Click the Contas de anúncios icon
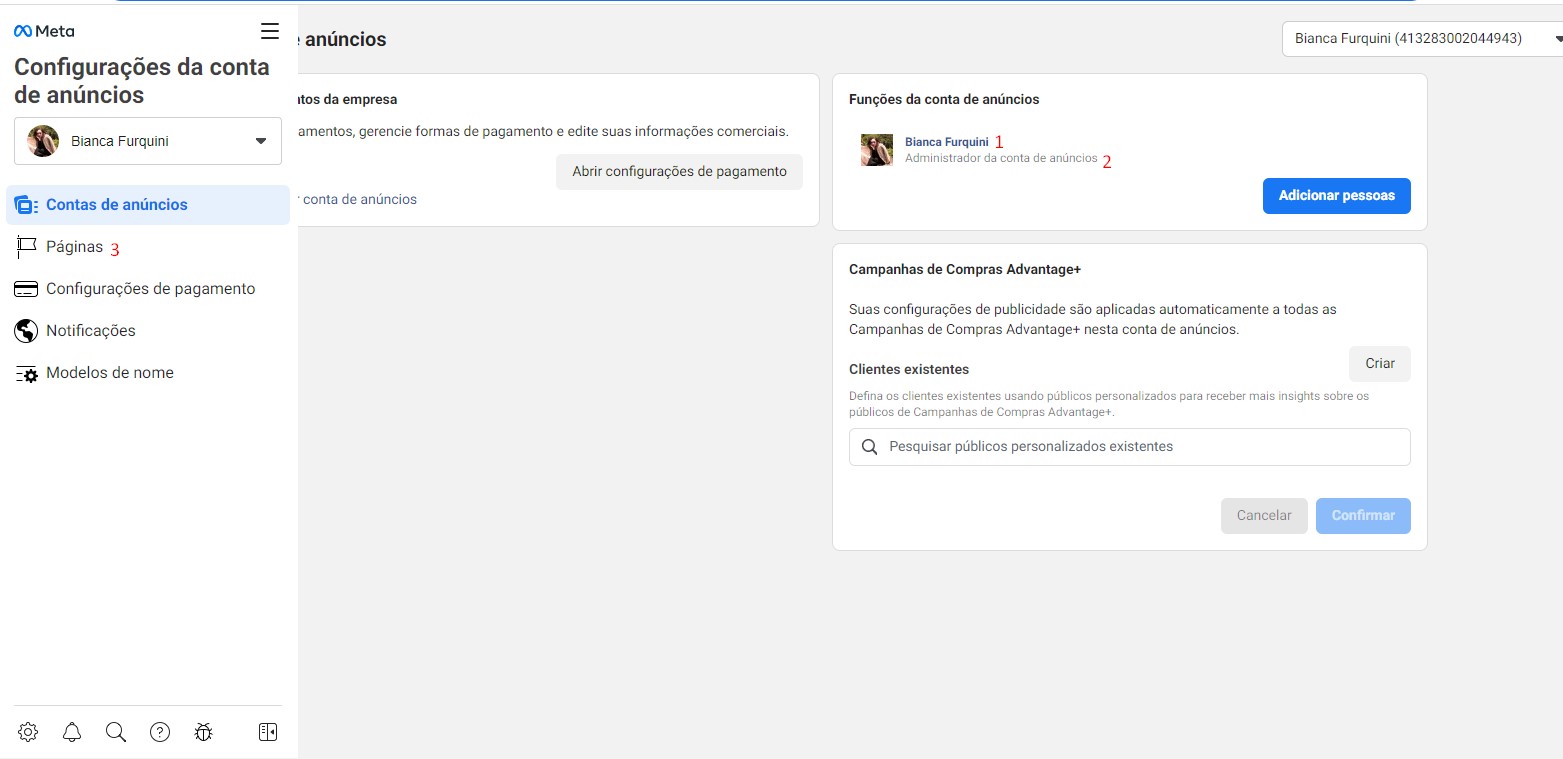1563x759 pixels. coord(26,204)
